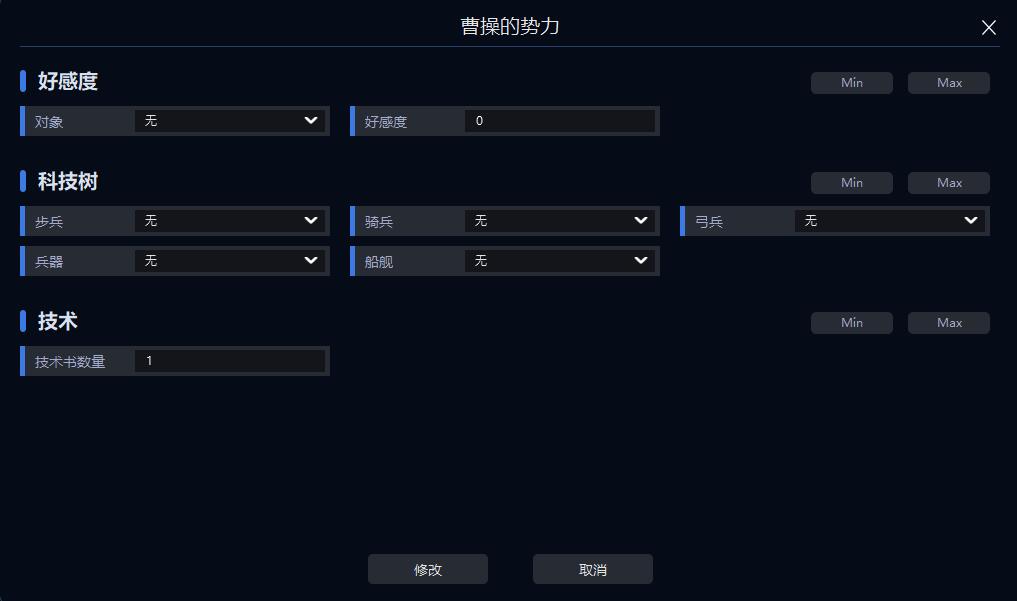Viewport: 1017px width, 601px height.
Task: Focus the 技术书数量 input field
Action: click(x=229, y=361)
